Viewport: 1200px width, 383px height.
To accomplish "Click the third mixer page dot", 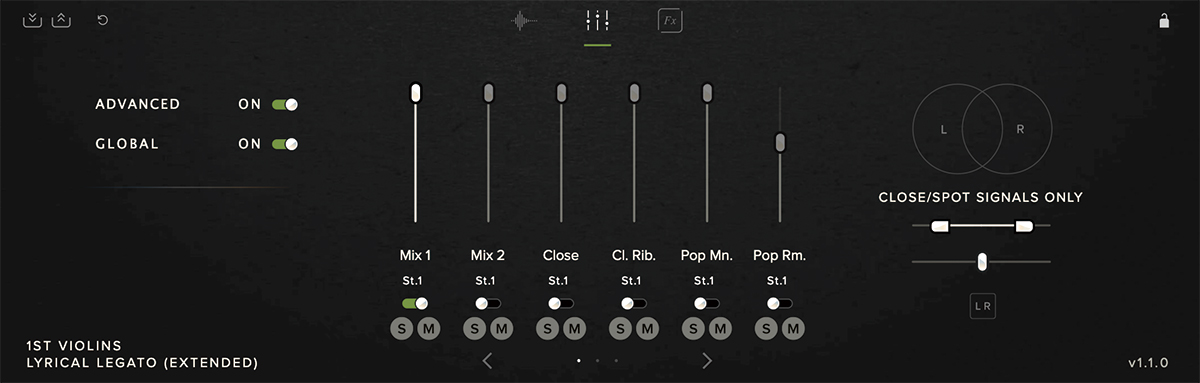I will [616, 360].
